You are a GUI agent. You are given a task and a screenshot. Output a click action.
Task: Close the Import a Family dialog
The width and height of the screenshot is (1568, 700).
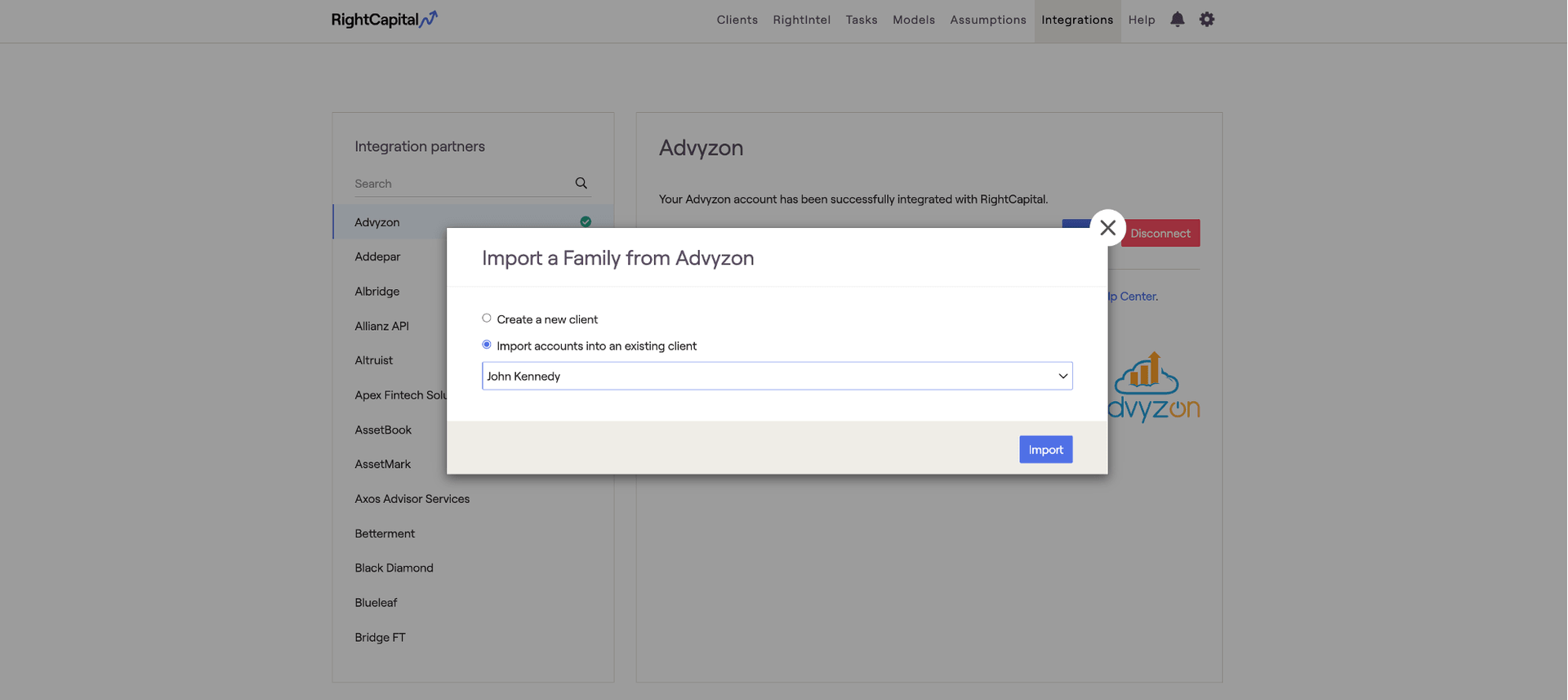coord(1107,228)
